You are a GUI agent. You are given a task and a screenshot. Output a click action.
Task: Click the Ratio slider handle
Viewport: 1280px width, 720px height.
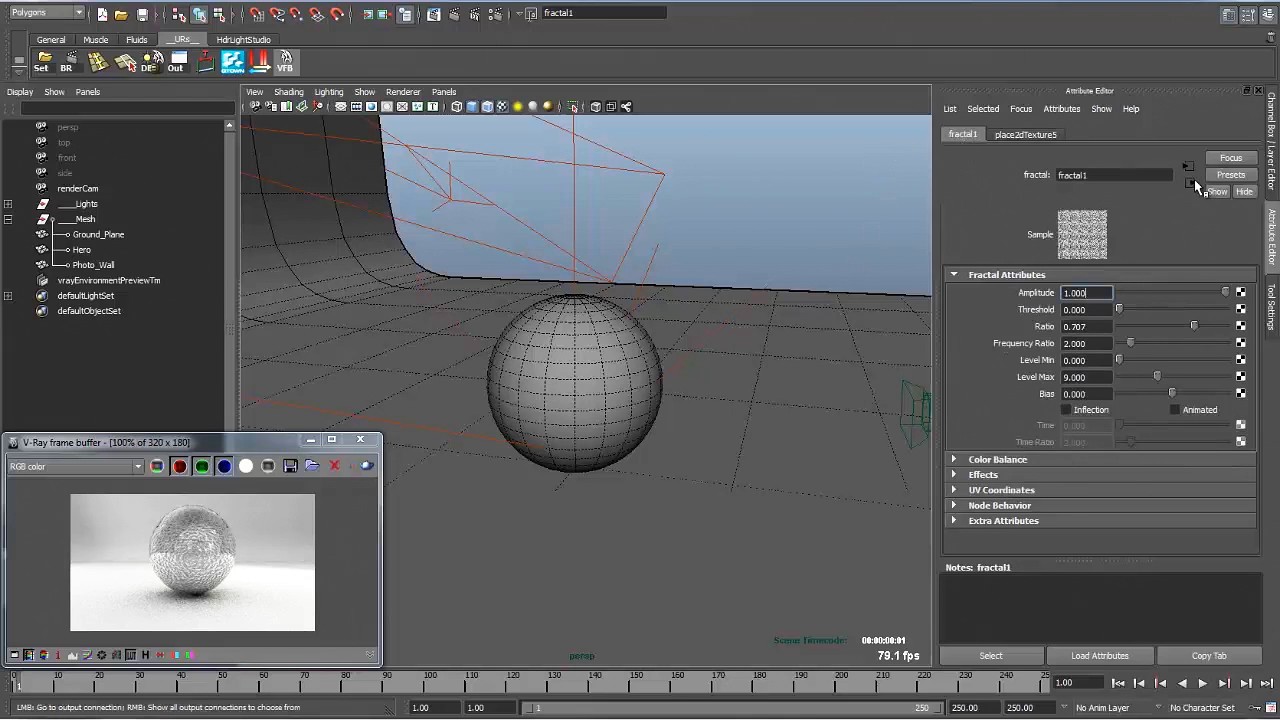pyautogui.click(x=1193, y=326)
